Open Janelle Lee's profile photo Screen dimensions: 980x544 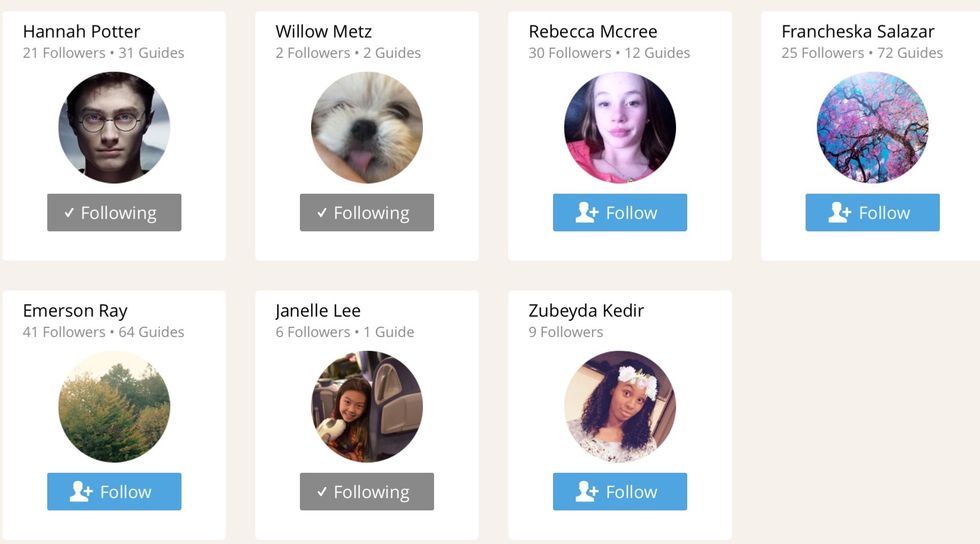367,406
